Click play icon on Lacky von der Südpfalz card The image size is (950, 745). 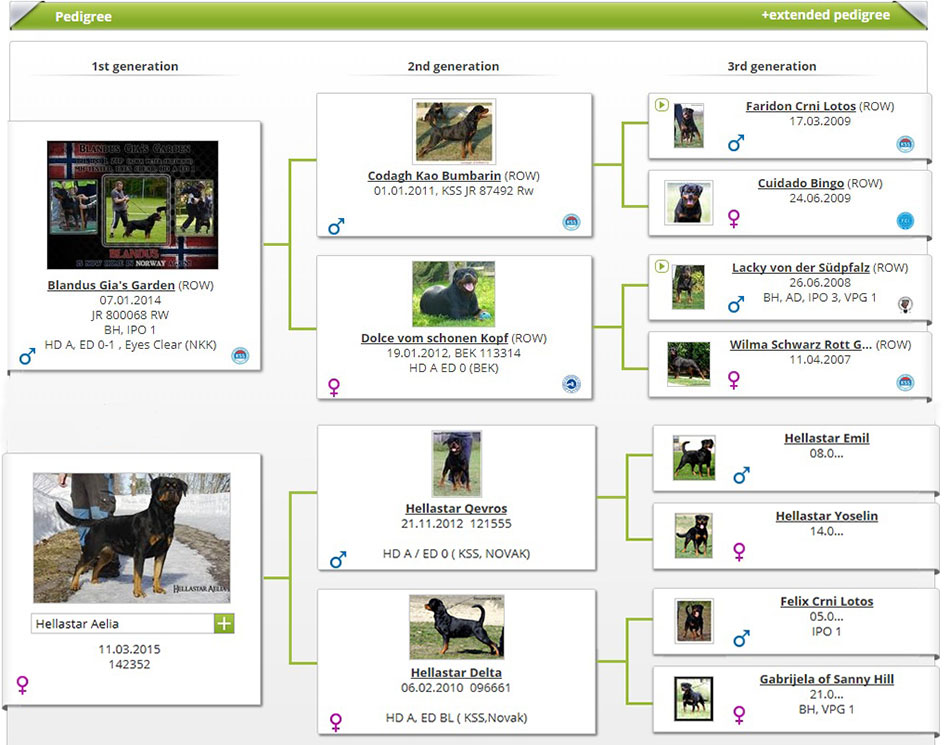661,266
